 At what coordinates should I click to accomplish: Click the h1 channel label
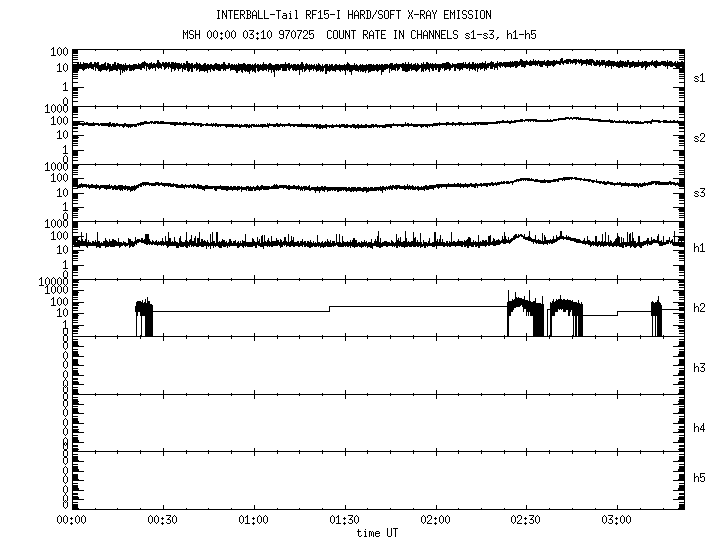click(699, 251)
